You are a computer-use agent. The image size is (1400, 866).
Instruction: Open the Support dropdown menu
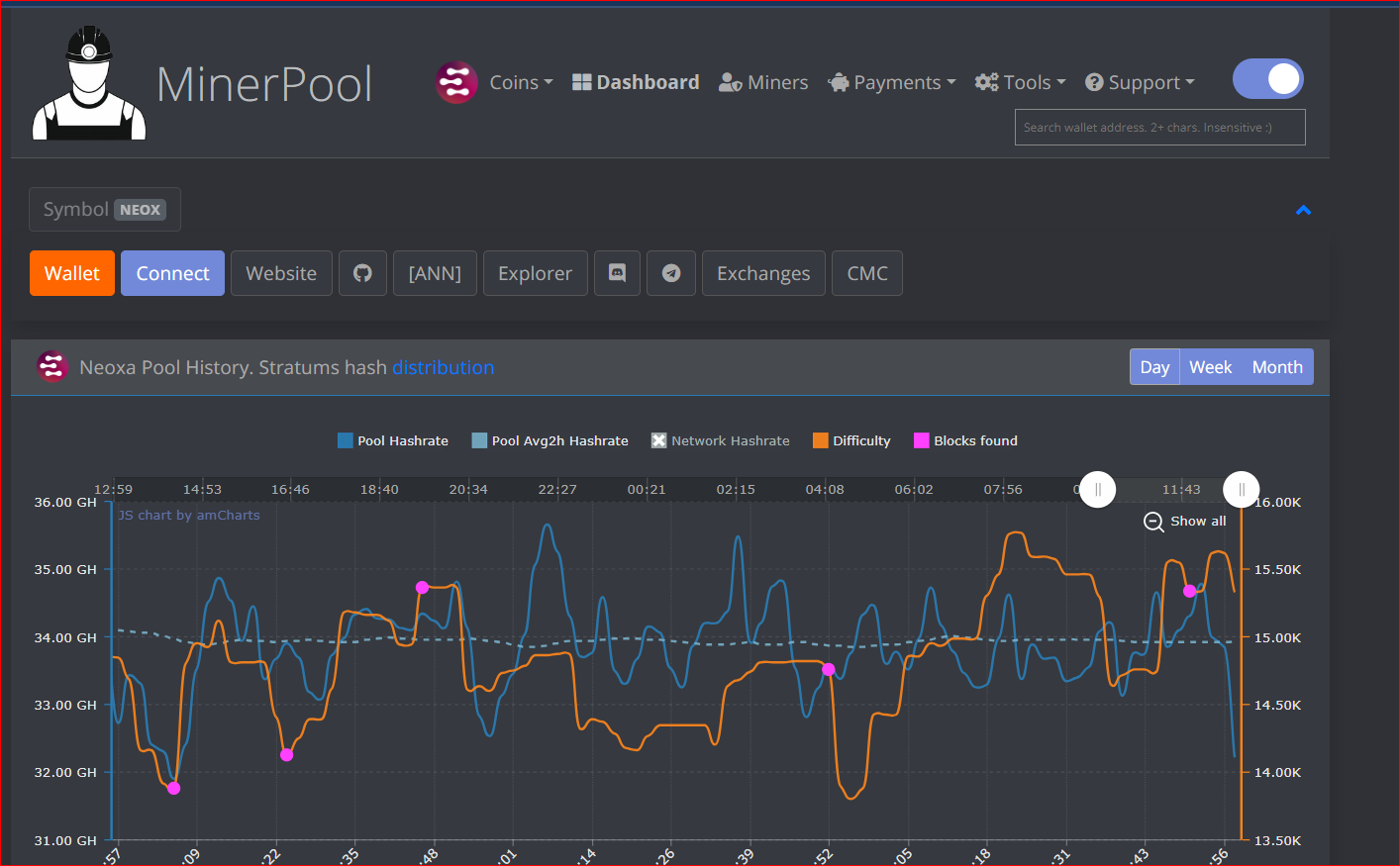pyautogui.click(x=1140, y=82)
